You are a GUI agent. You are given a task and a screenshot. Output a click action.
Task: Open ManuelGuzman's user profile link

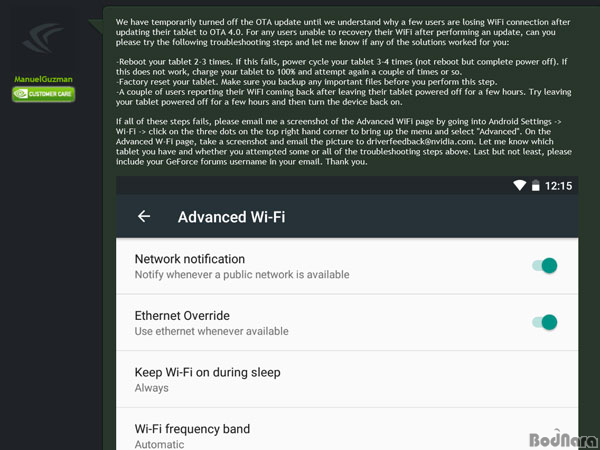click(x=43, y=79)
